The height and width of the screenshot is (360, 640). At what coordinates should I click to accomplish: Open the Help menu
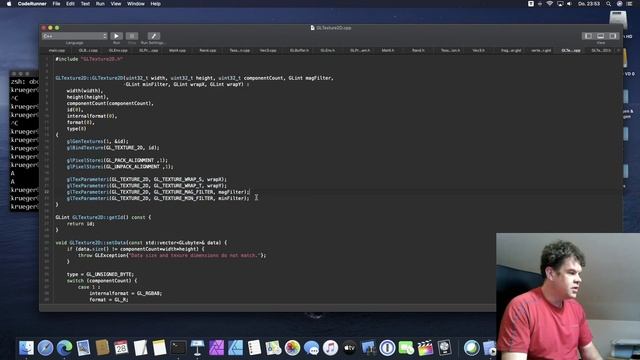click(x=156, y=4)
